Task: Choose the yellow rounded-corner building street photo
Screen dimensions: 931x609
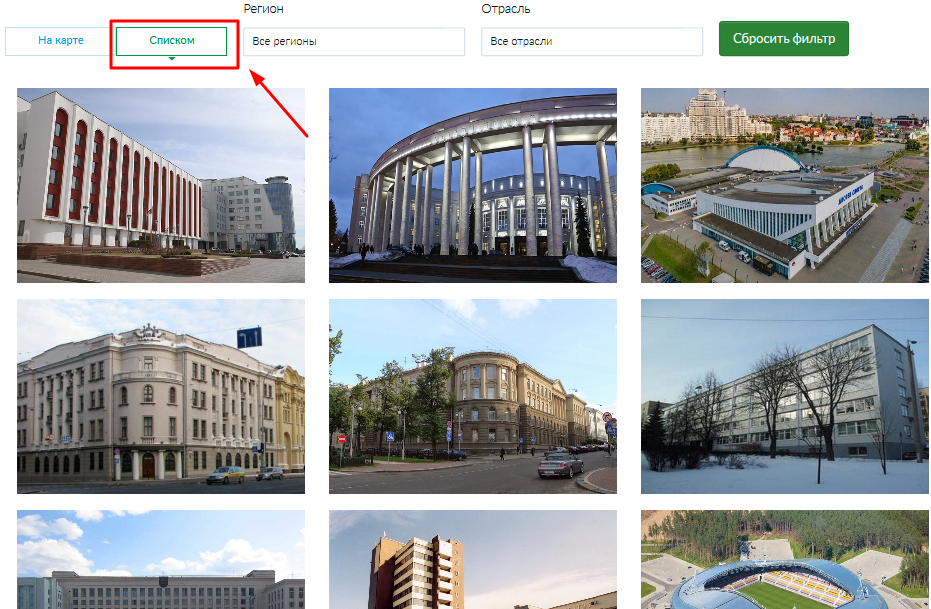Action: (472, 396)
